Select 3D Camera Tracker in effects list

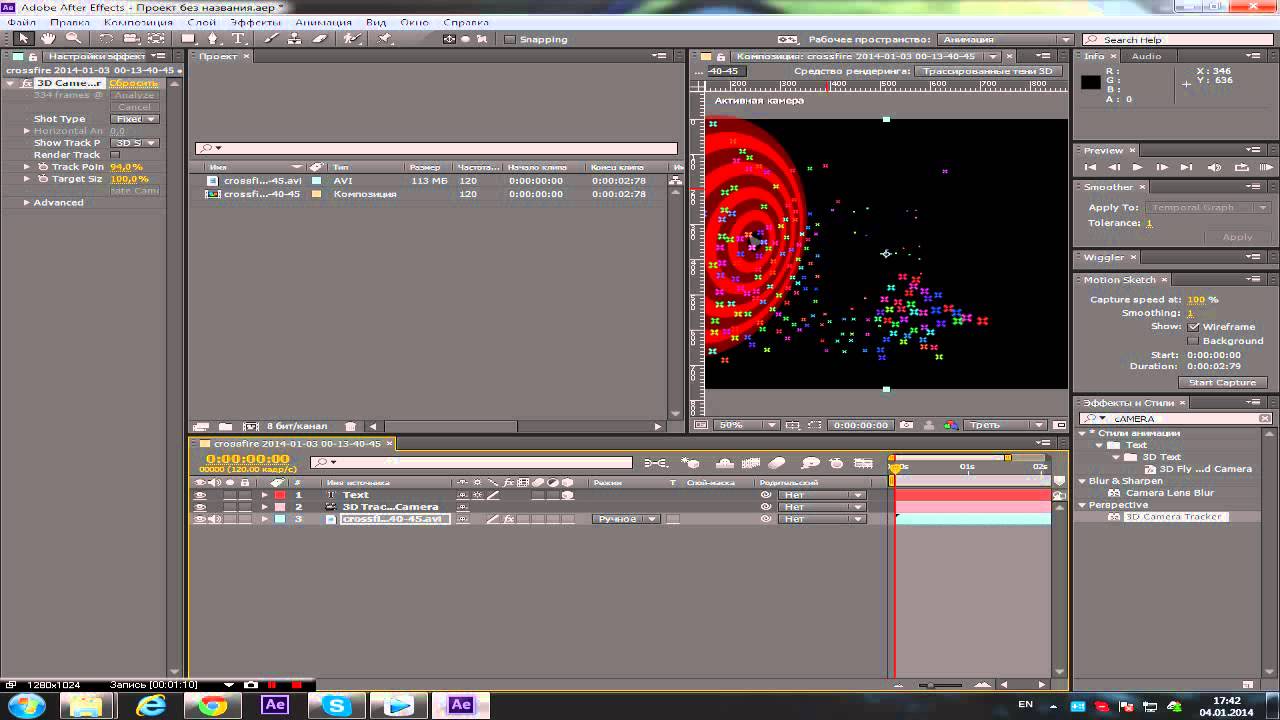pos(1174,517)
